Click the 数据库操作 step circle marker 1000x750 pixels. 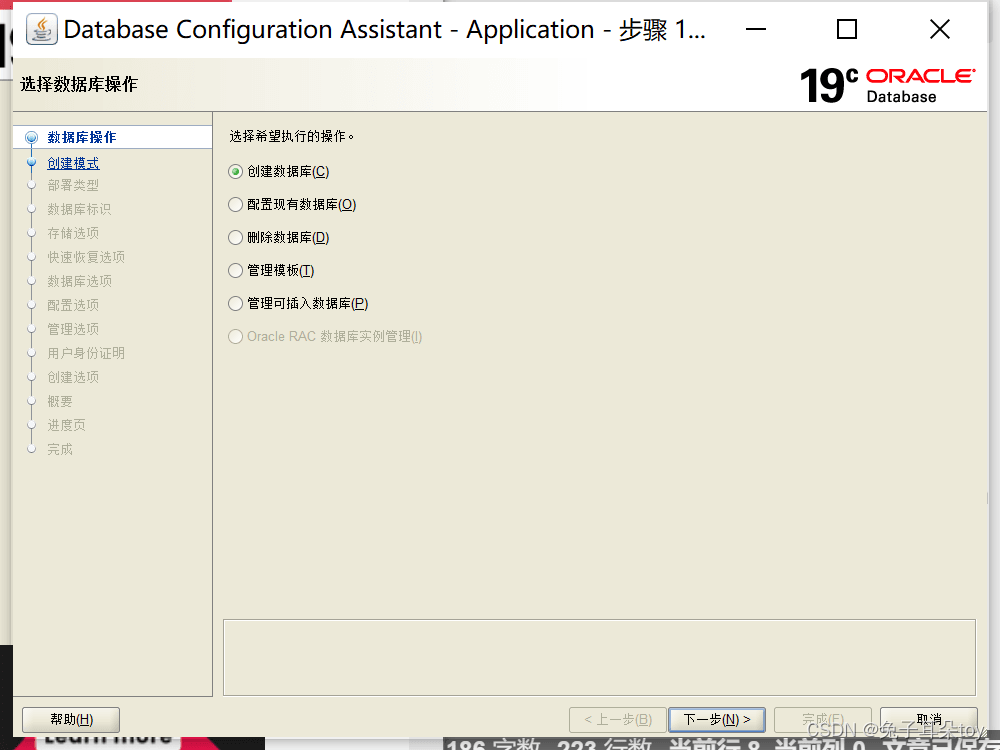click(31, 137)
